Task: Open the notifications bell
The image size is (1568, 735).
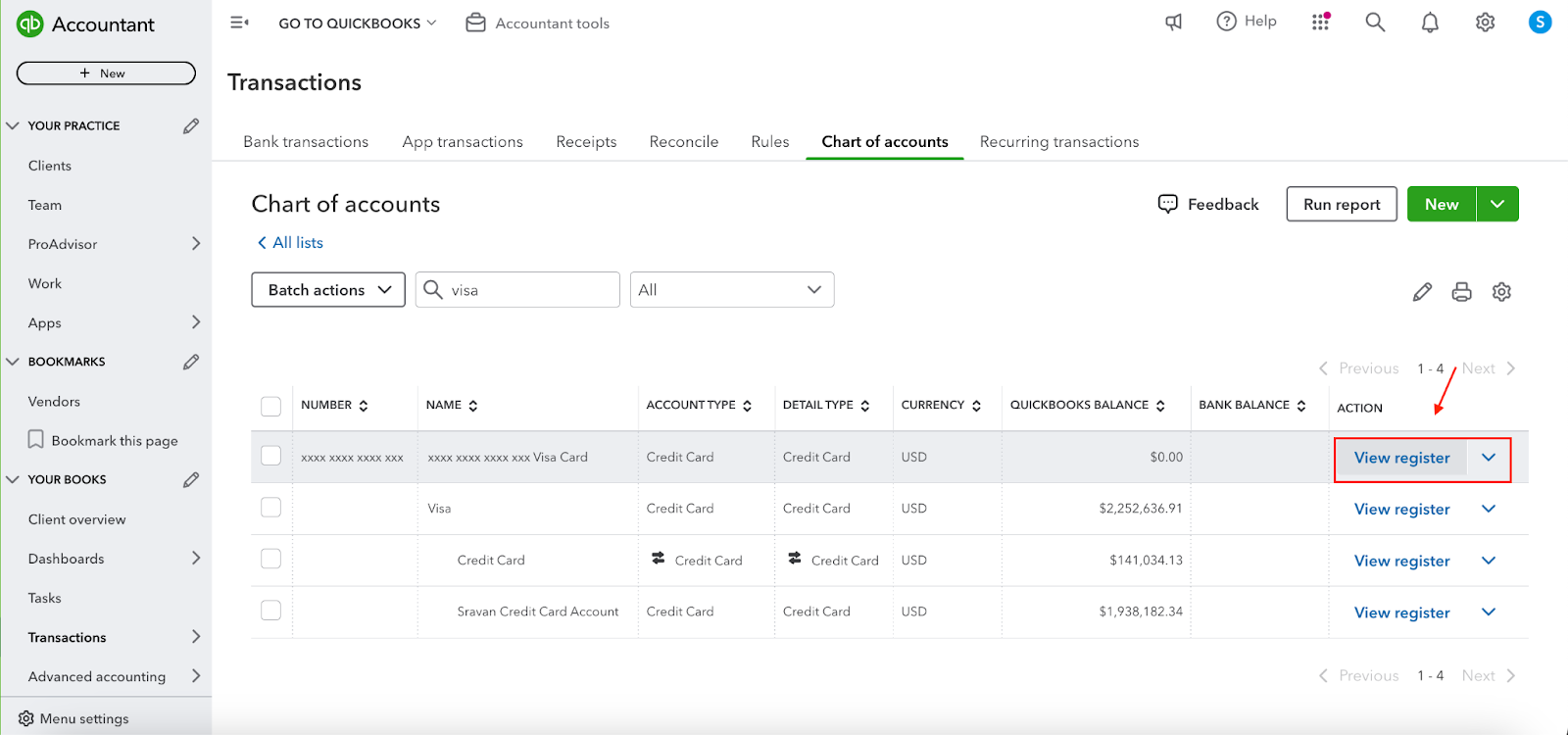Action: pos(1430,22)
